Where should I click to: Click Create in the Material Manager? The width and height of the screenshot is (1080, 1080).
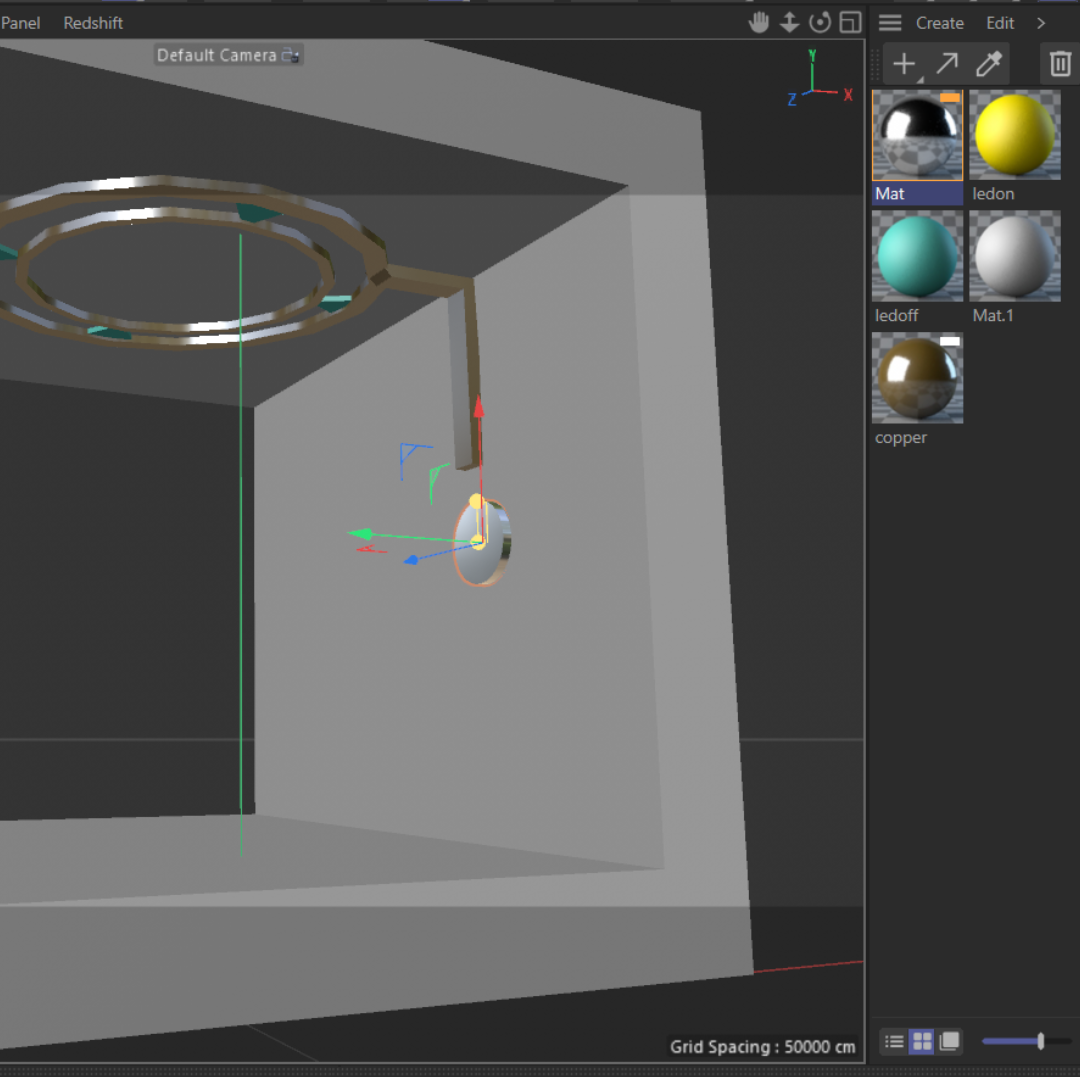pos(939,22)
